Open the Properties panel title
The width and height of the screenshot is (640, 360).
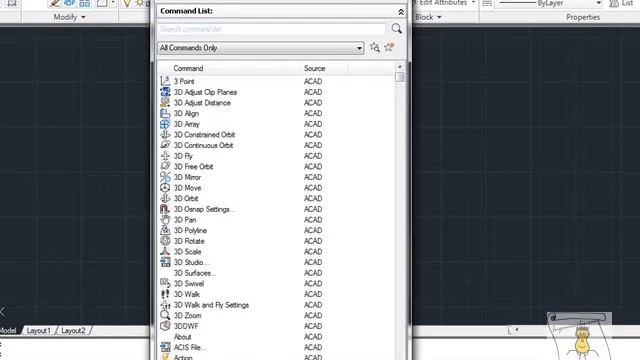point(583,17)
